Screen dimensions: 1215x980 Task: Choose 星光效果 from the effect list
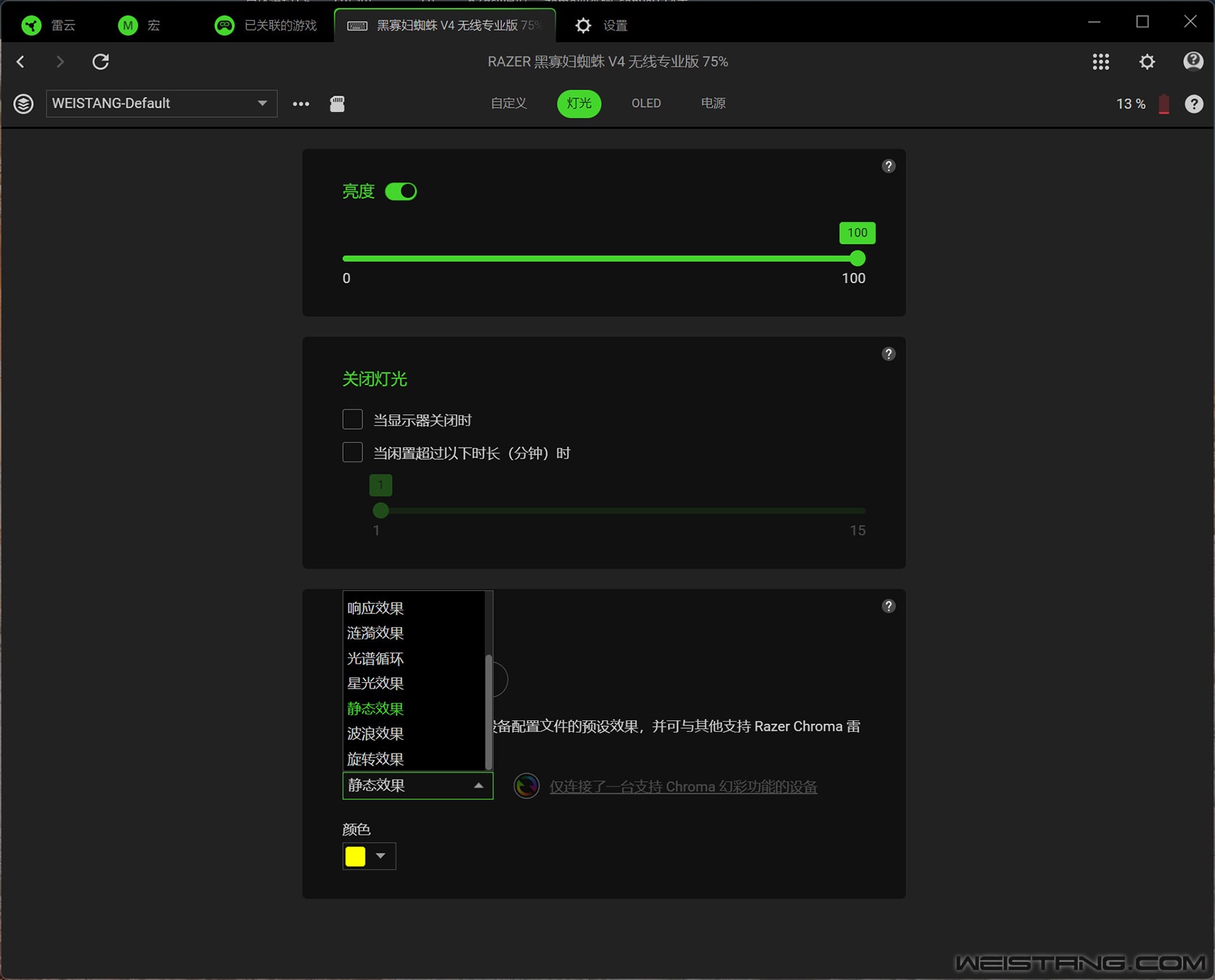[x=414, y=683]
